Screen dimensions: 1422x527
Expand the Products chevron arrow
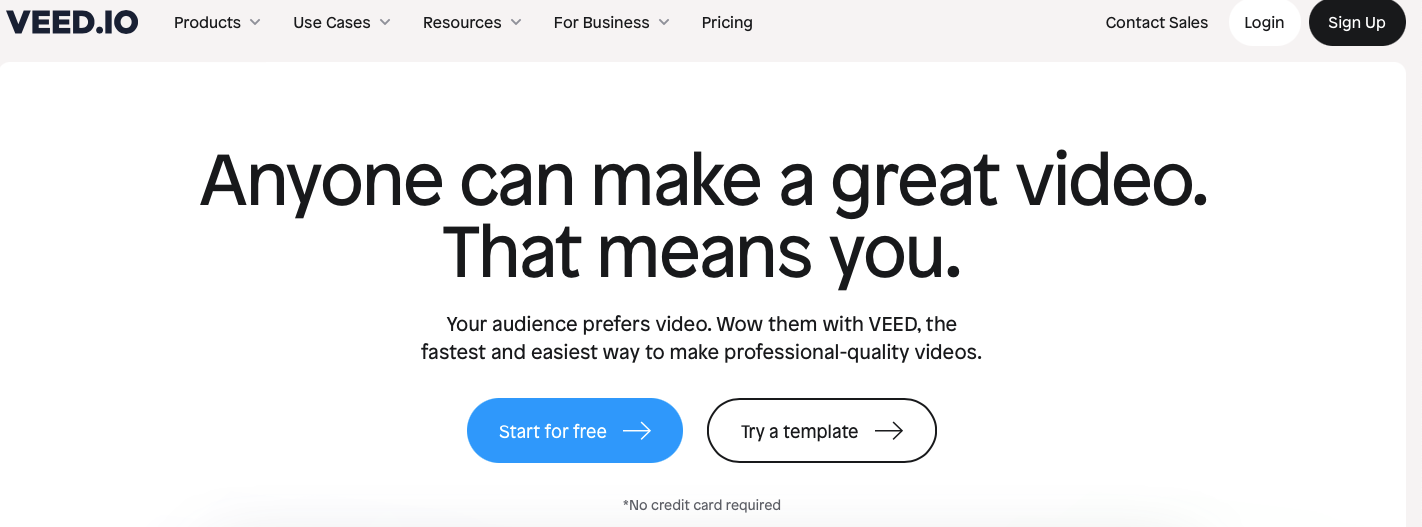click(x=255, y=22)
